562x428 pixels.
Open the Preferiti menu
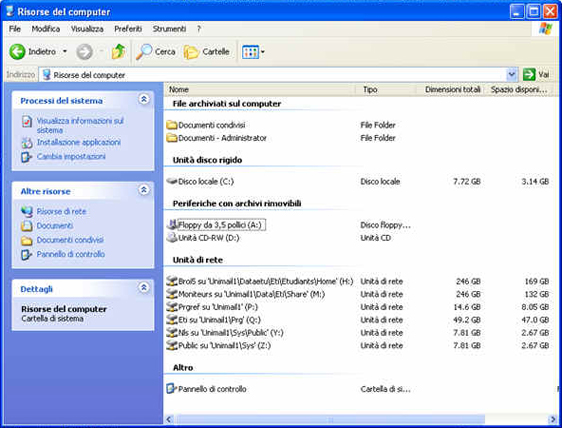pyautogui.click(x=128, y=29)
